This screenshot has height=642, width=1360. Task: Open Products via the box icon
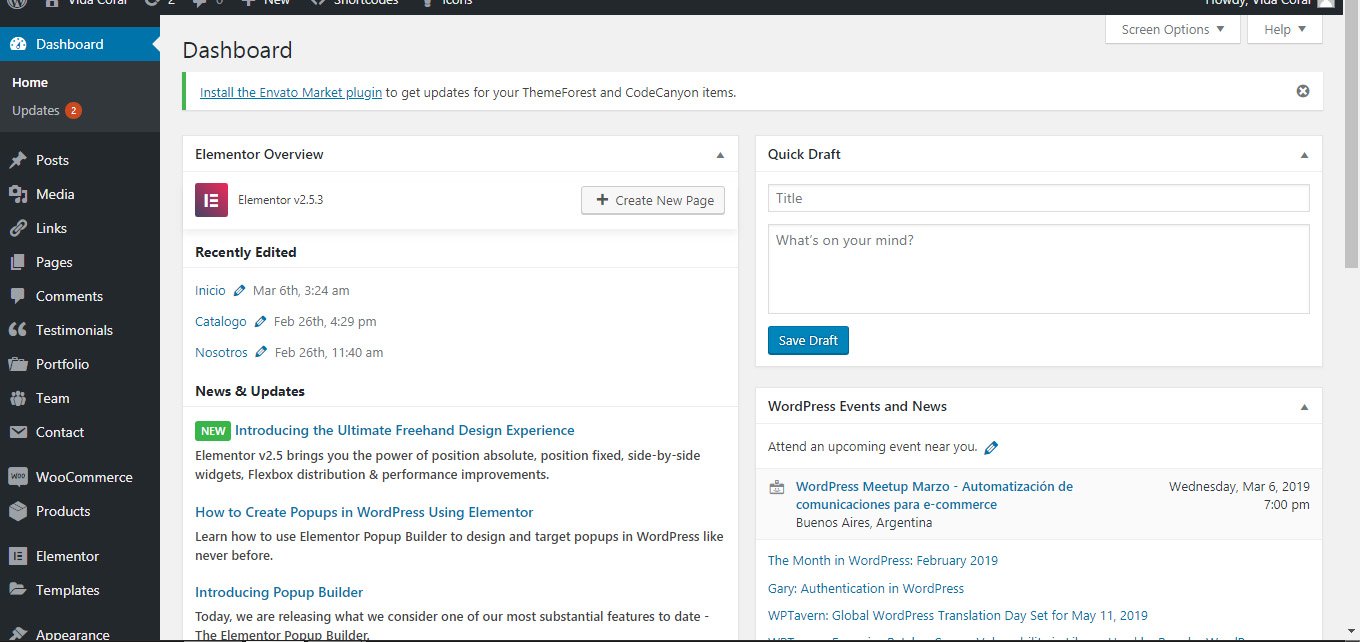[17, 511]
